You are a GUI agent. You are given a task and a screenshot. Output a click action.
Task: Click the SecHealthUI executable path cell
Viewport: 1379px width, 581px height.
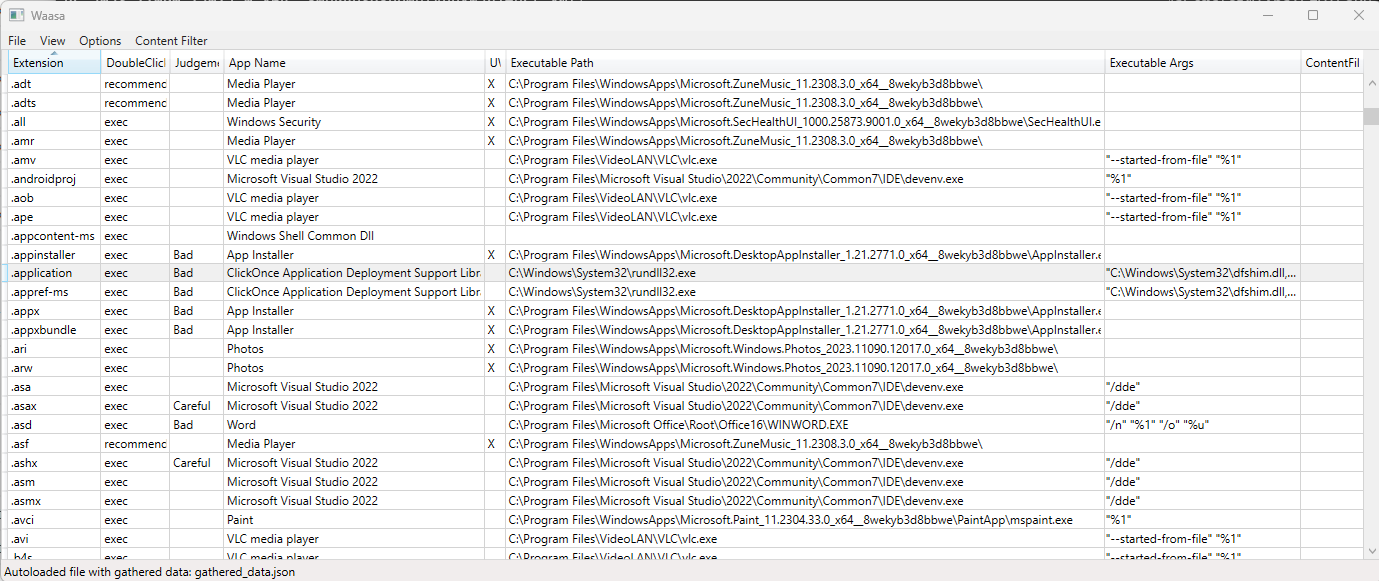click(805, 122)
